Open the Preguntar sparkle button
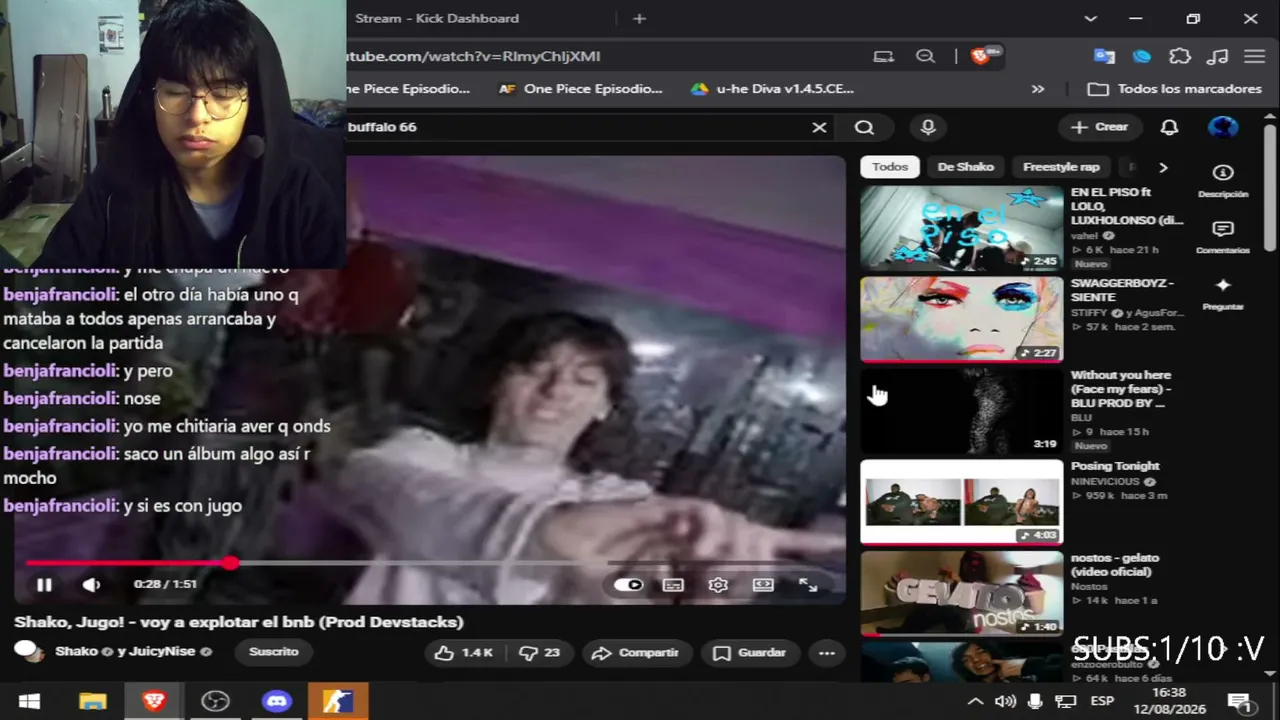1280x720 pixels. (x=1223, y=294)
